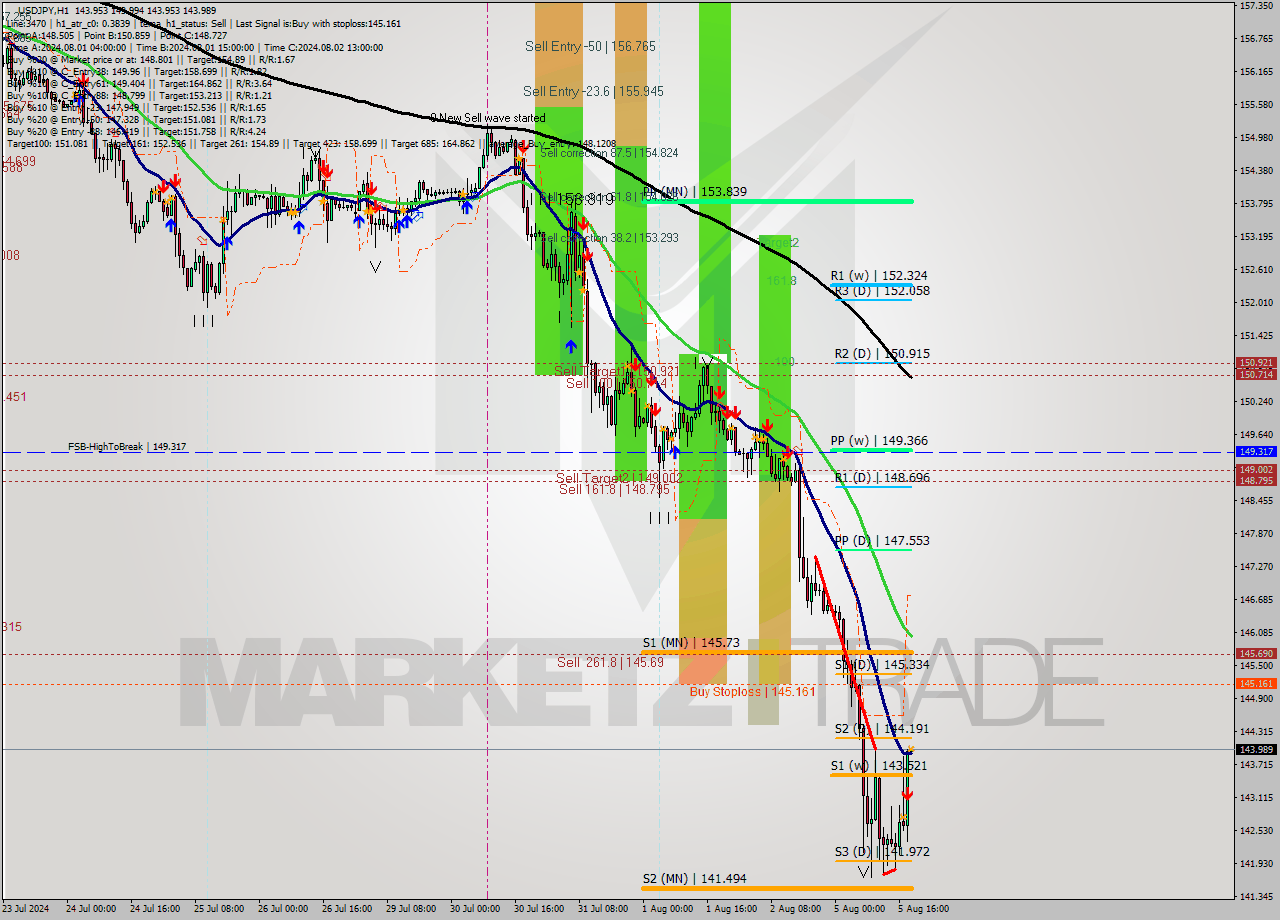Image resolution: width=1280 pixels, height=920 pixels.
Task: Click the '1 Aug 16:00' time axis label
Action: (730, 909)
